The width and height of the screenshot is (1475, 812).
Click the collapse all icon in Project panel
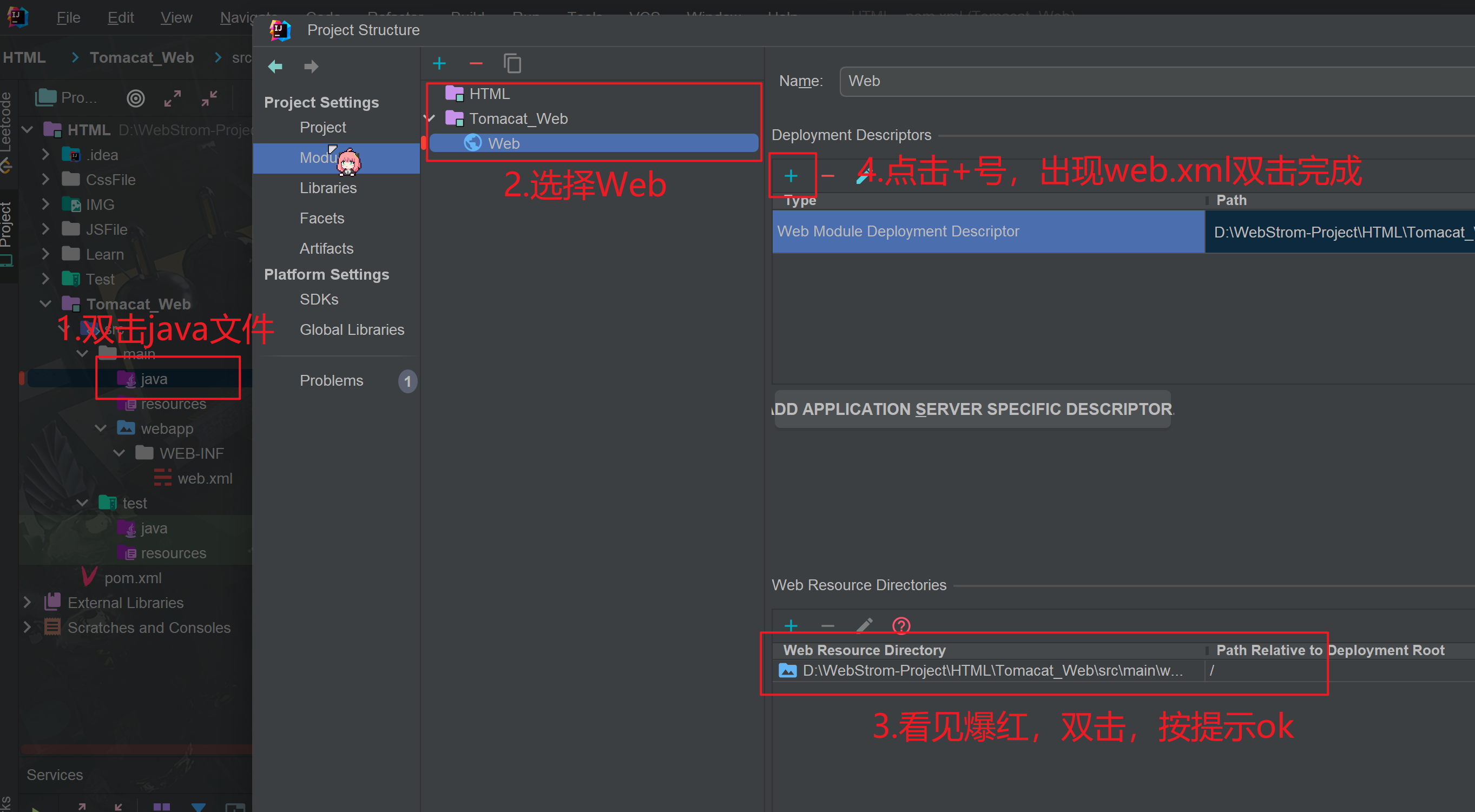[x=209, y=98]
